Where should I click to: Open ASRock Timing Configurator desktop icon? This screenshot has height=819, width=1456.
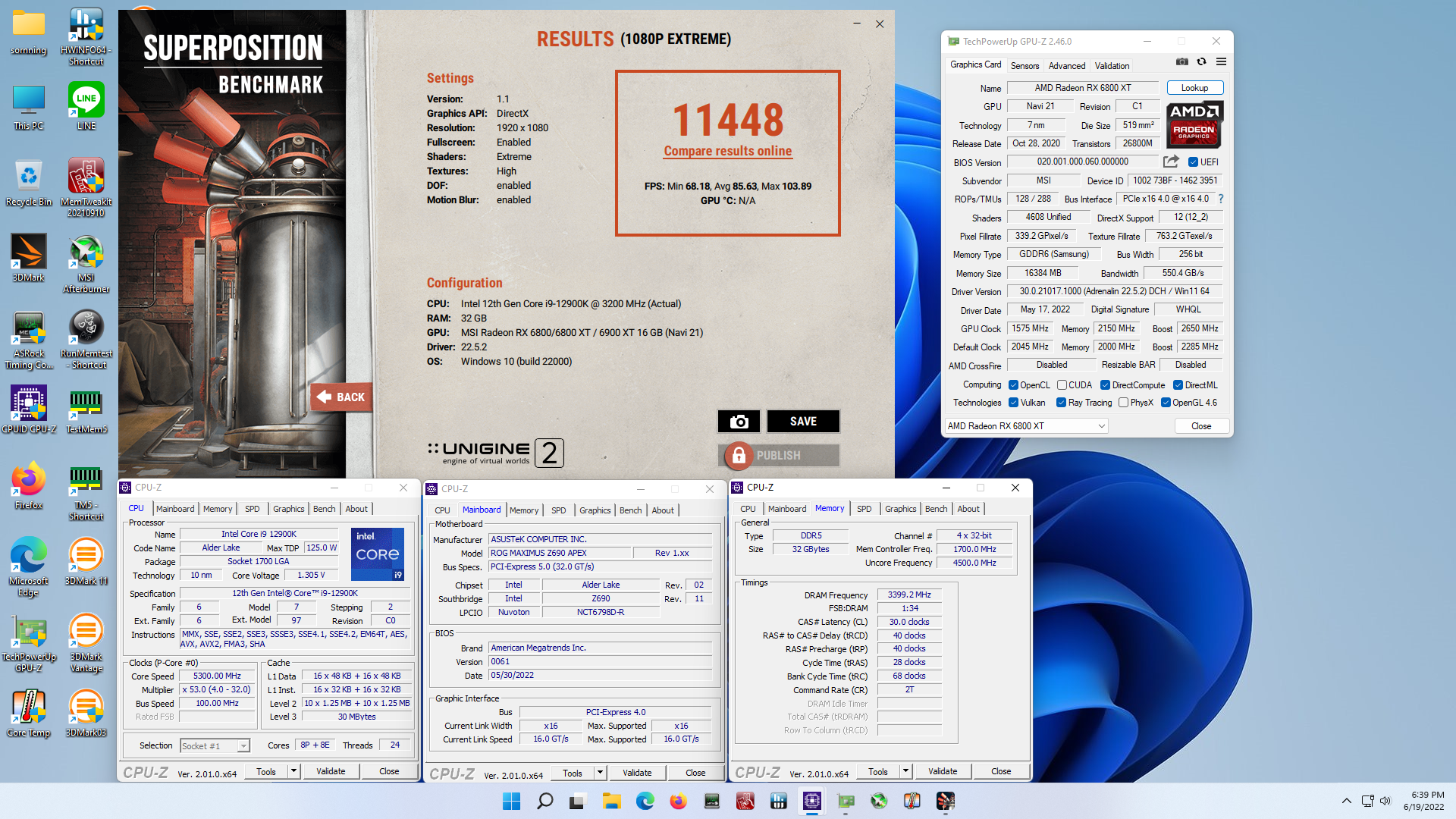click(x=29, y=340)
